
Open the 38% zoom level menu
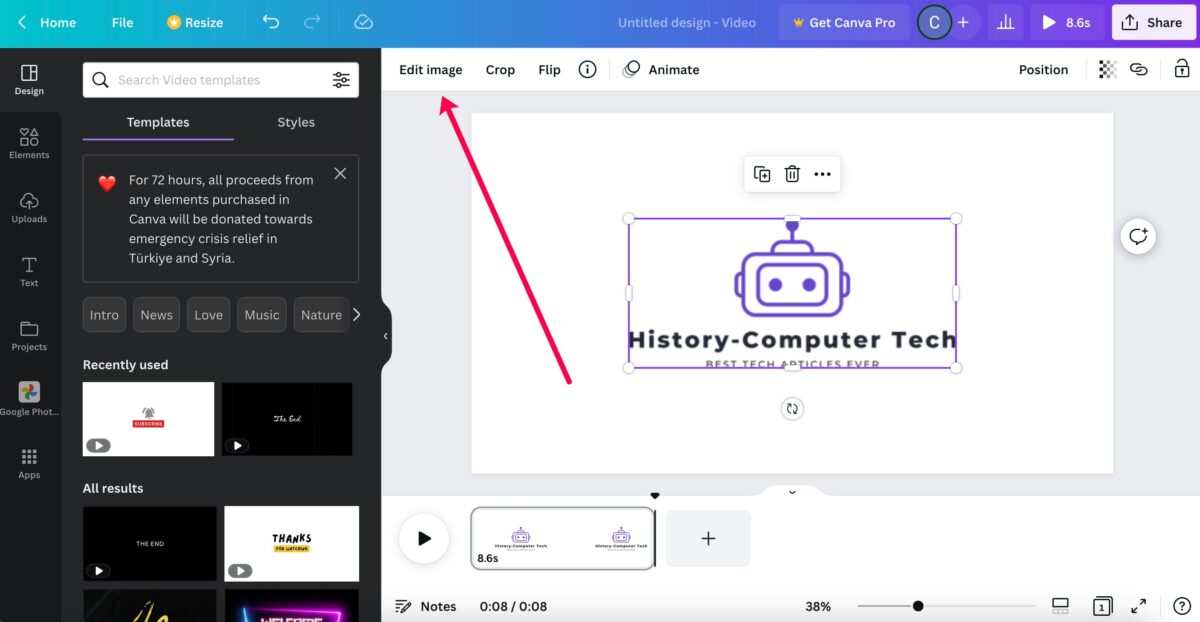click(818, 606)
